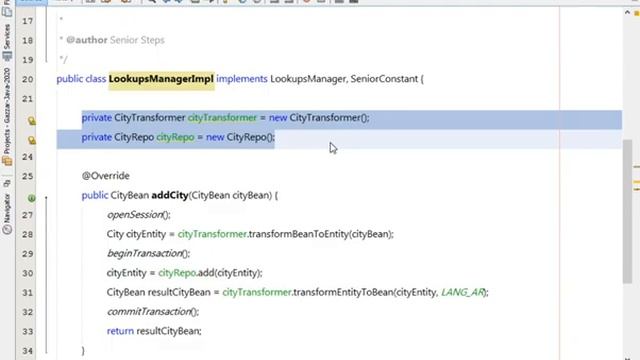Viewport: 640px width, 360px height.
Task: Click new CityTransformer() constructor call
Action: [x=319, y=118]
